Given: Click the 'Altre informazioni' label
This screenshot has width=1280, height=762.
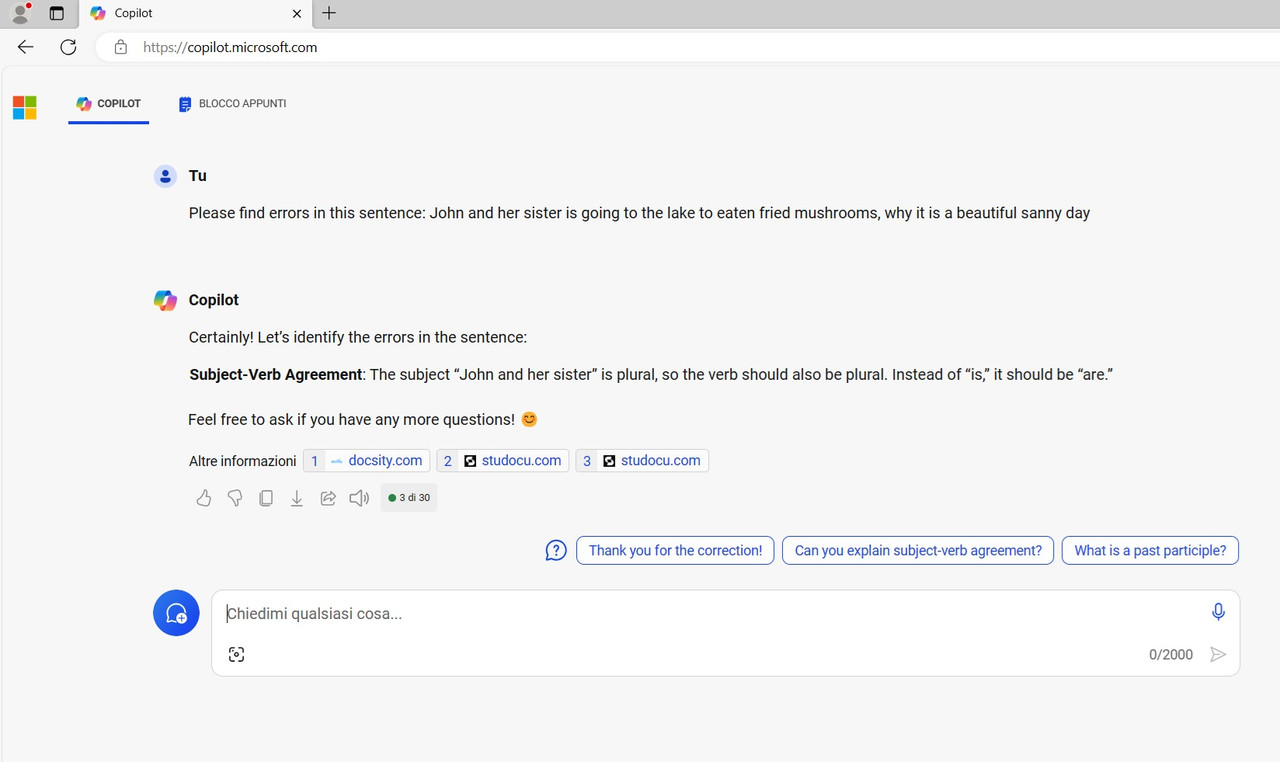Looking at the screenshot, I should [243, 461].
